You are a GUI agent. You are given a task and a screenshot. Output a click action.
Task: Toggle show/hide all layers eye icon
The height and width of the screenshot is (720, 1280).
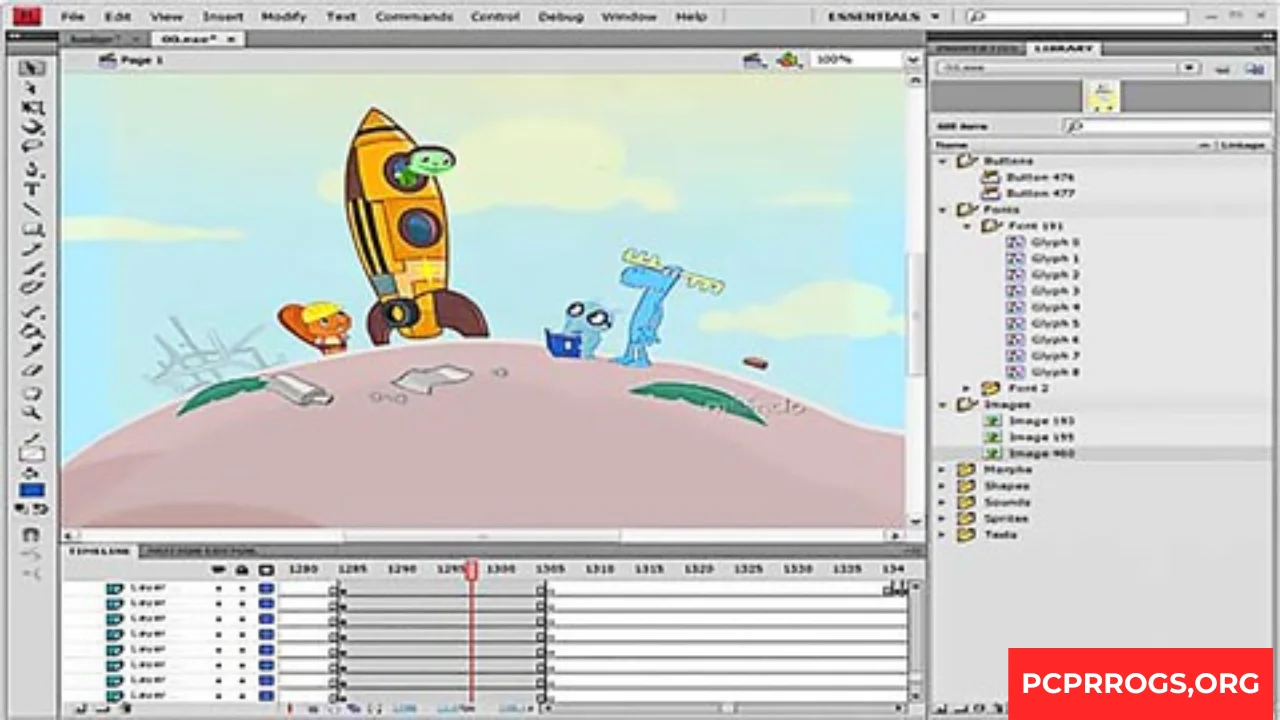click(x=219, y=570)
